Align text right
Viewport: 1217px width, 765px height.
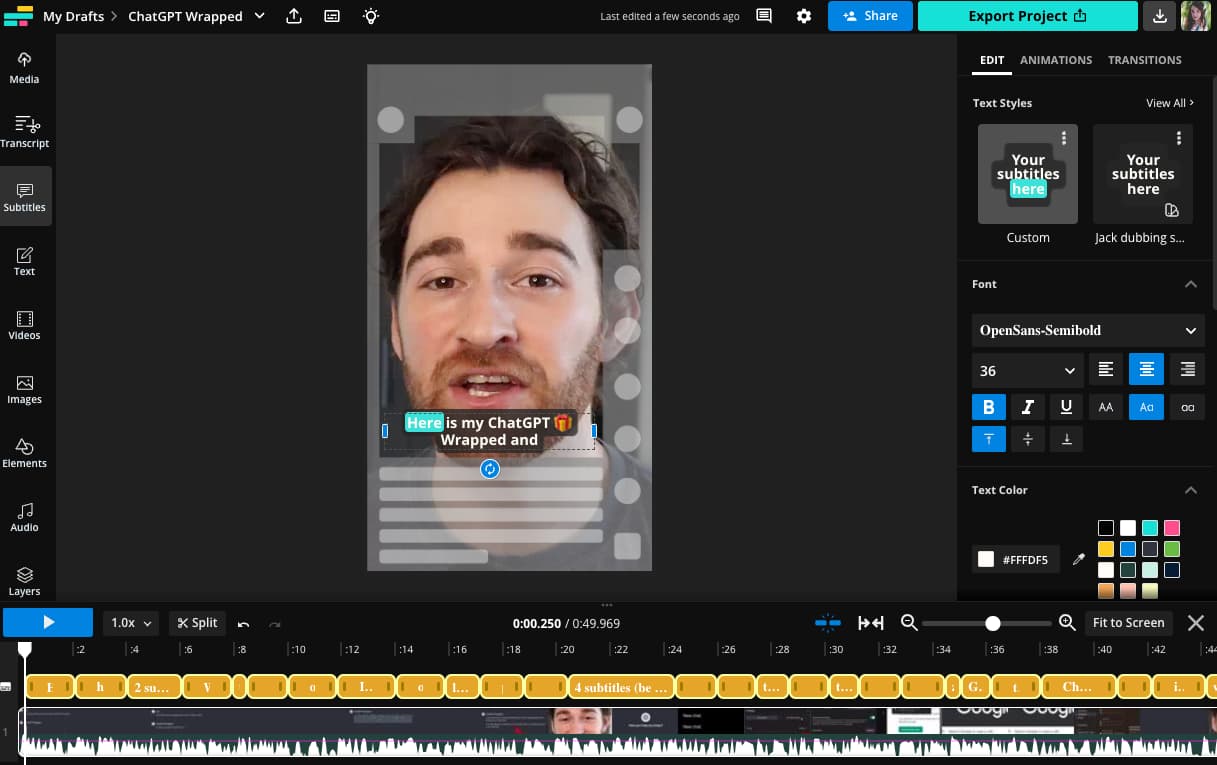pos(1188,369)
